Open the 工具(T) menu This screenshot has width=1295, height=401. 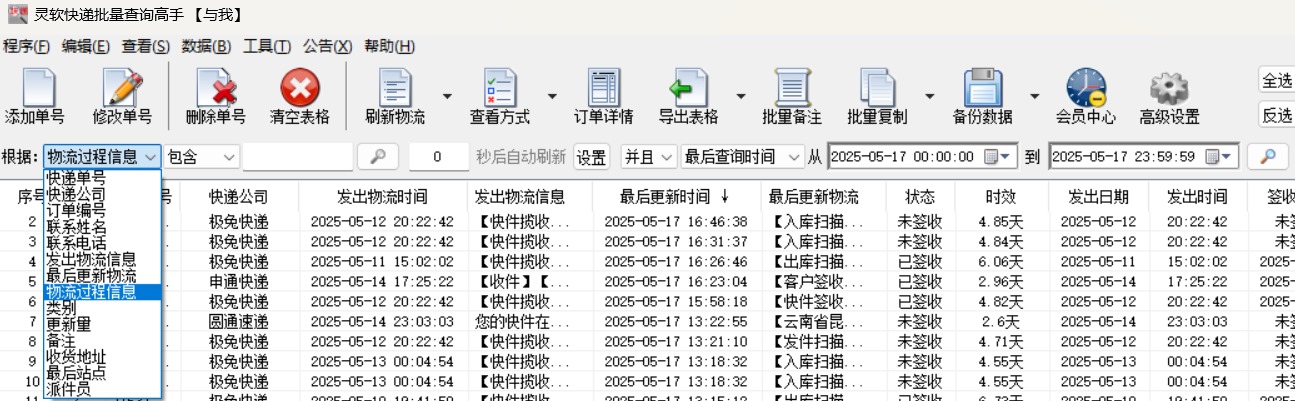267,46
